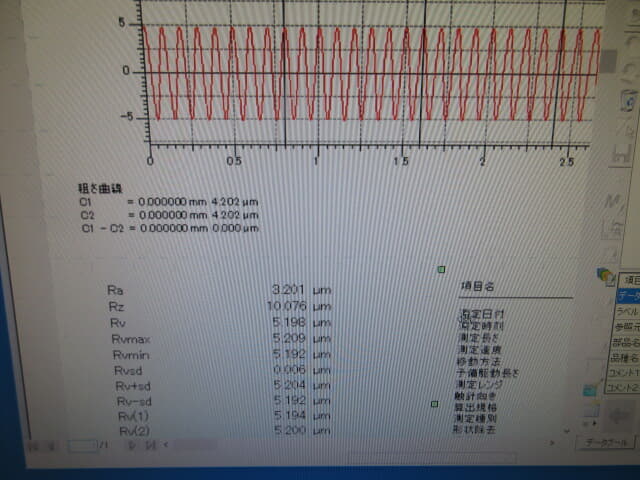Select the 参照元 entry in the list
This screenshot has width=640, height=480.
pyautogui.click(x=627, y=327)
